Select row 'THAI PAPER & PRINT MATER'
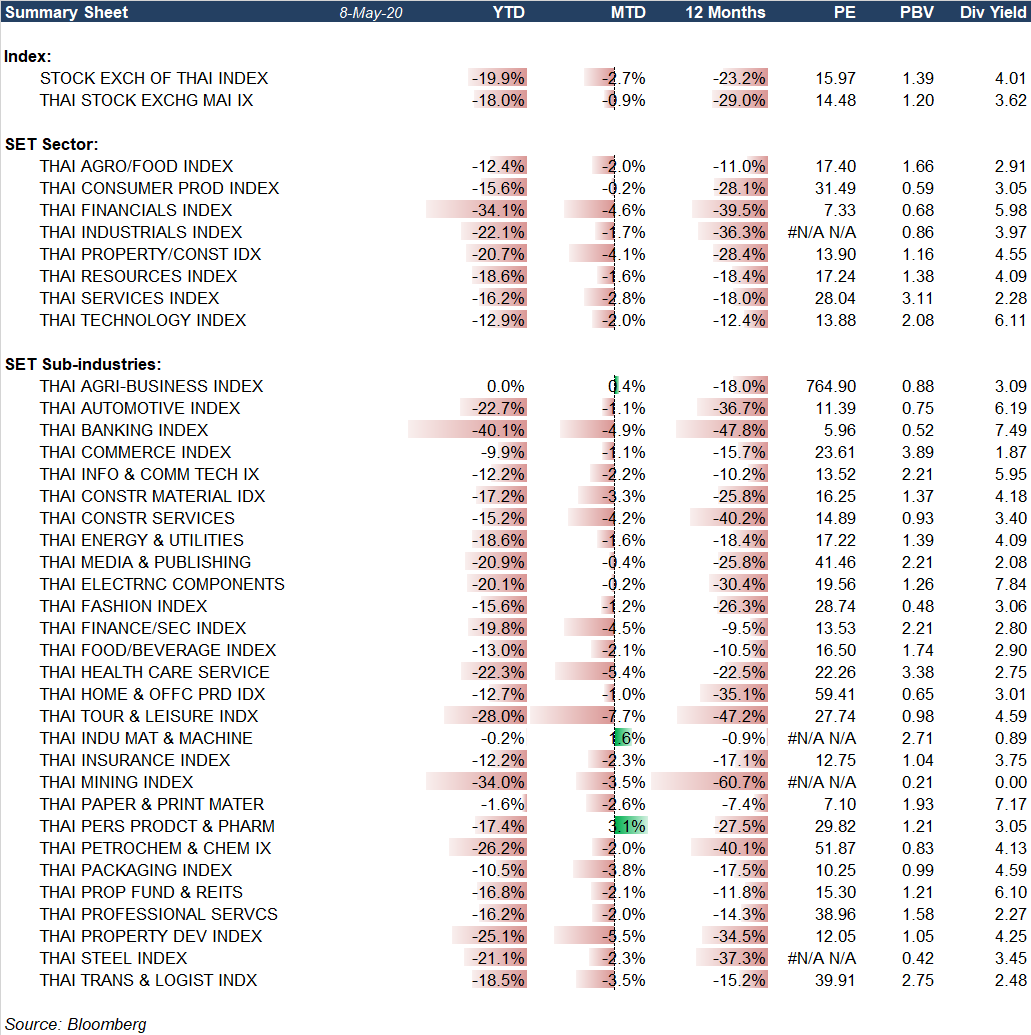Viewport: 1031px width, 1035px height. tap(516, 804)
